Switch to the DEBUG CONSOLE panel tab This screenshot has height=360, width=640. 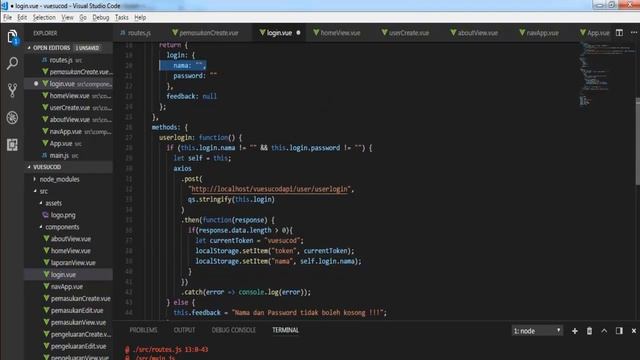pyautogui.click(x=234, y=330)
